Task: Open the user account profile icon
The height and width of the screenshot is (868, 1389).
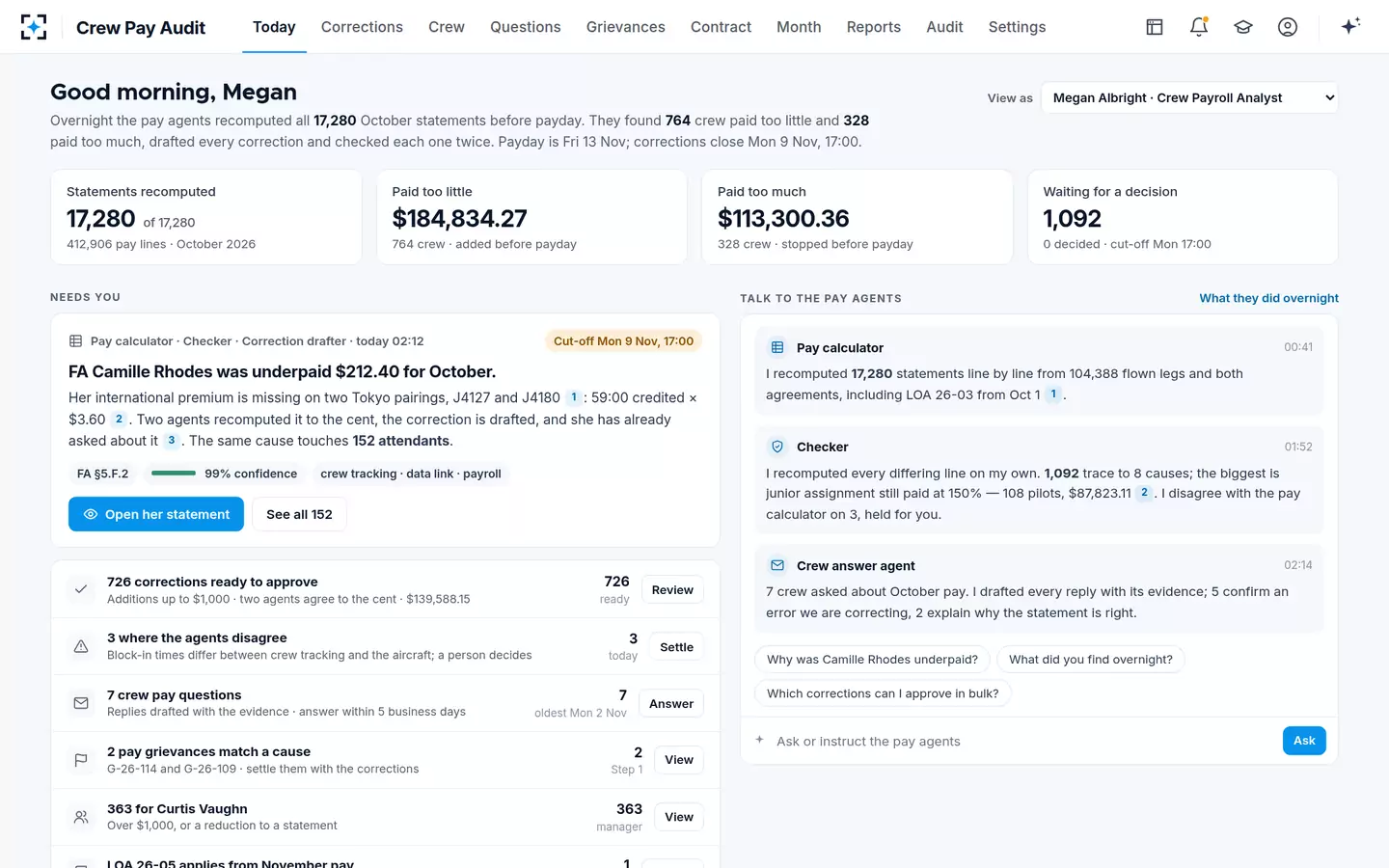Action: 1288,27
